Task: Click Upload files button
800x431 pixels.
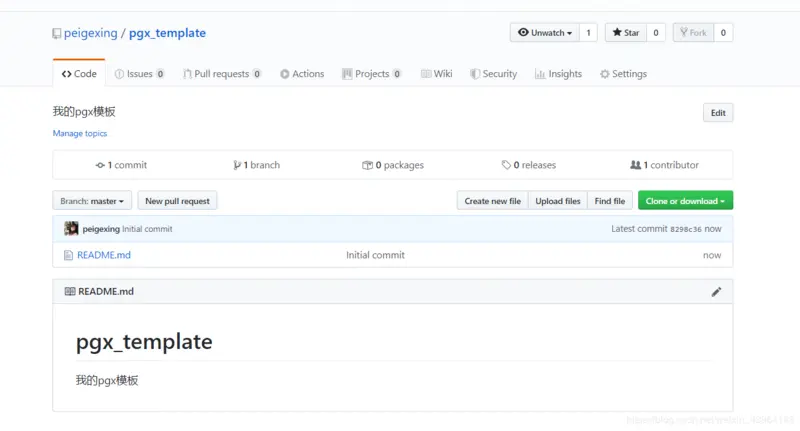Action: (x=558, y=200)
